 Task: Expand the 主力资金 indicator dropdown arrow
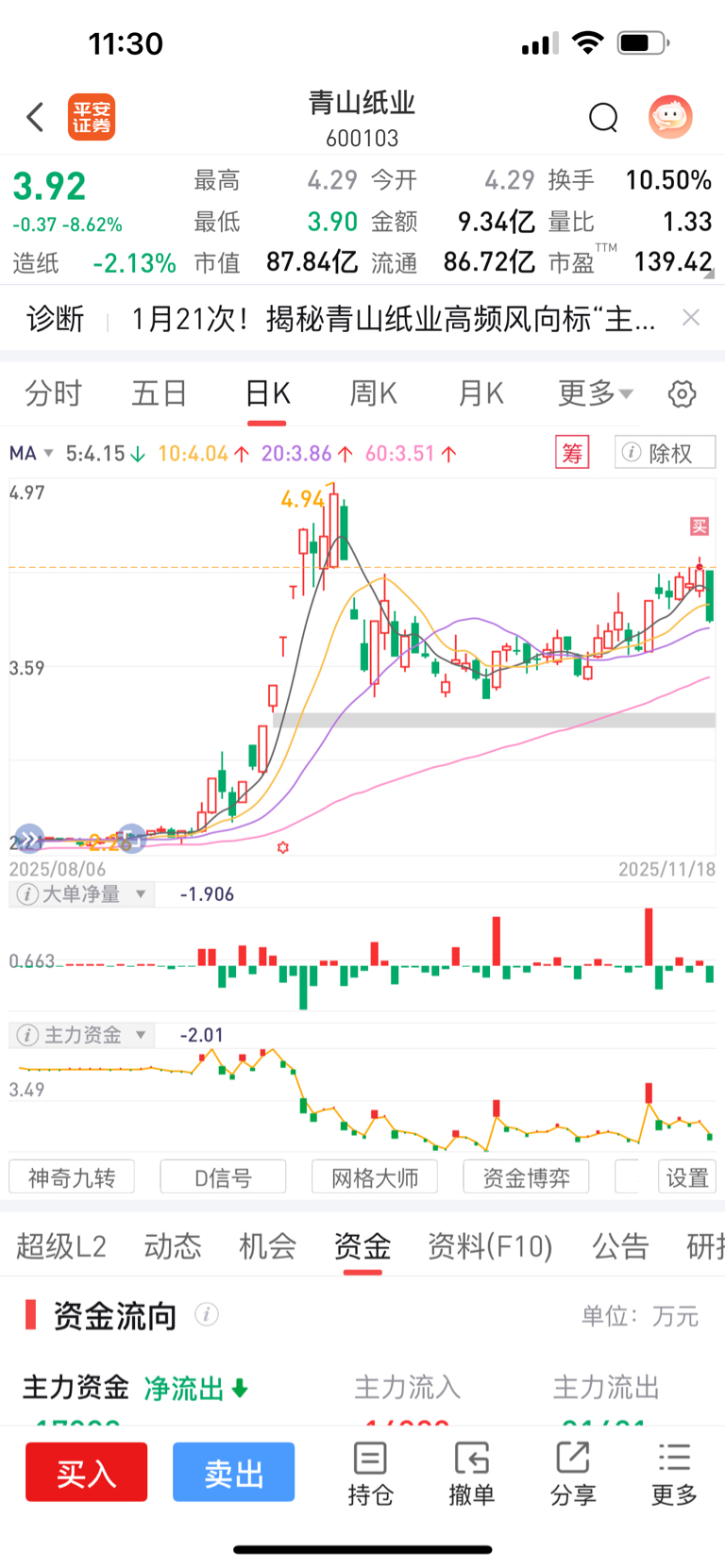141,1035
